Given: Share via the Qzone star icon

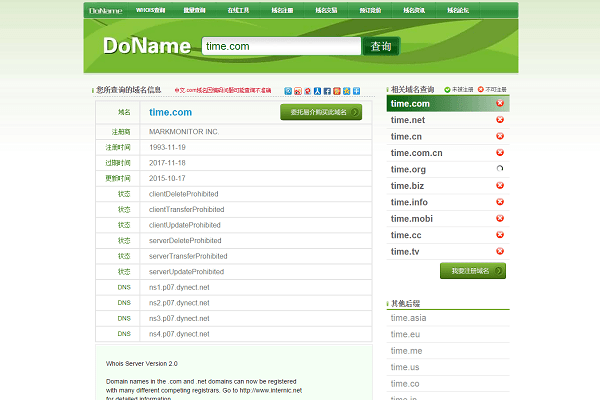Looking at the screenshot, I should point(346,91).
